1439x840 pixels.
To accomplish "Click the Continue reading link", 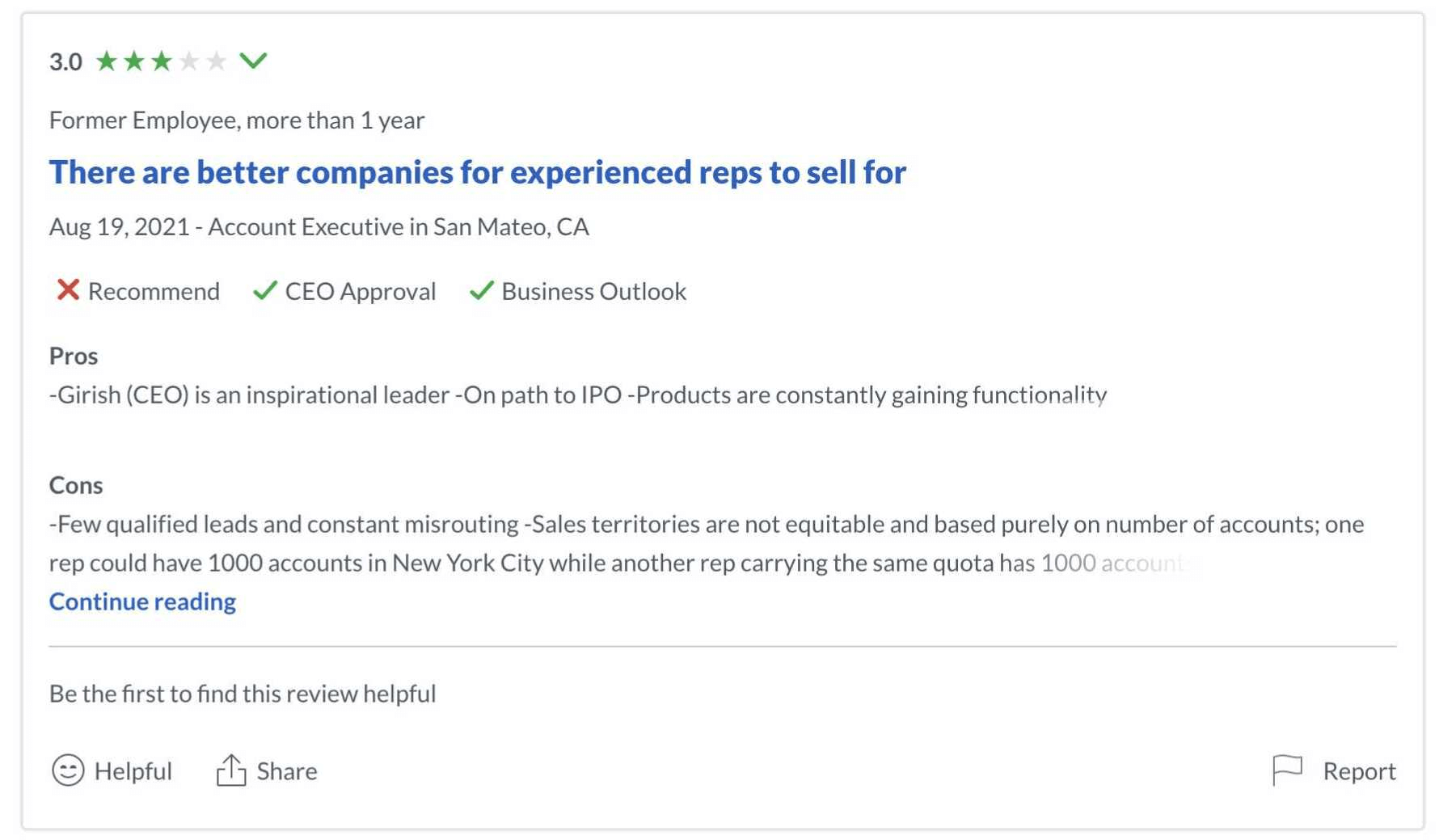I will tap(142, 601).
